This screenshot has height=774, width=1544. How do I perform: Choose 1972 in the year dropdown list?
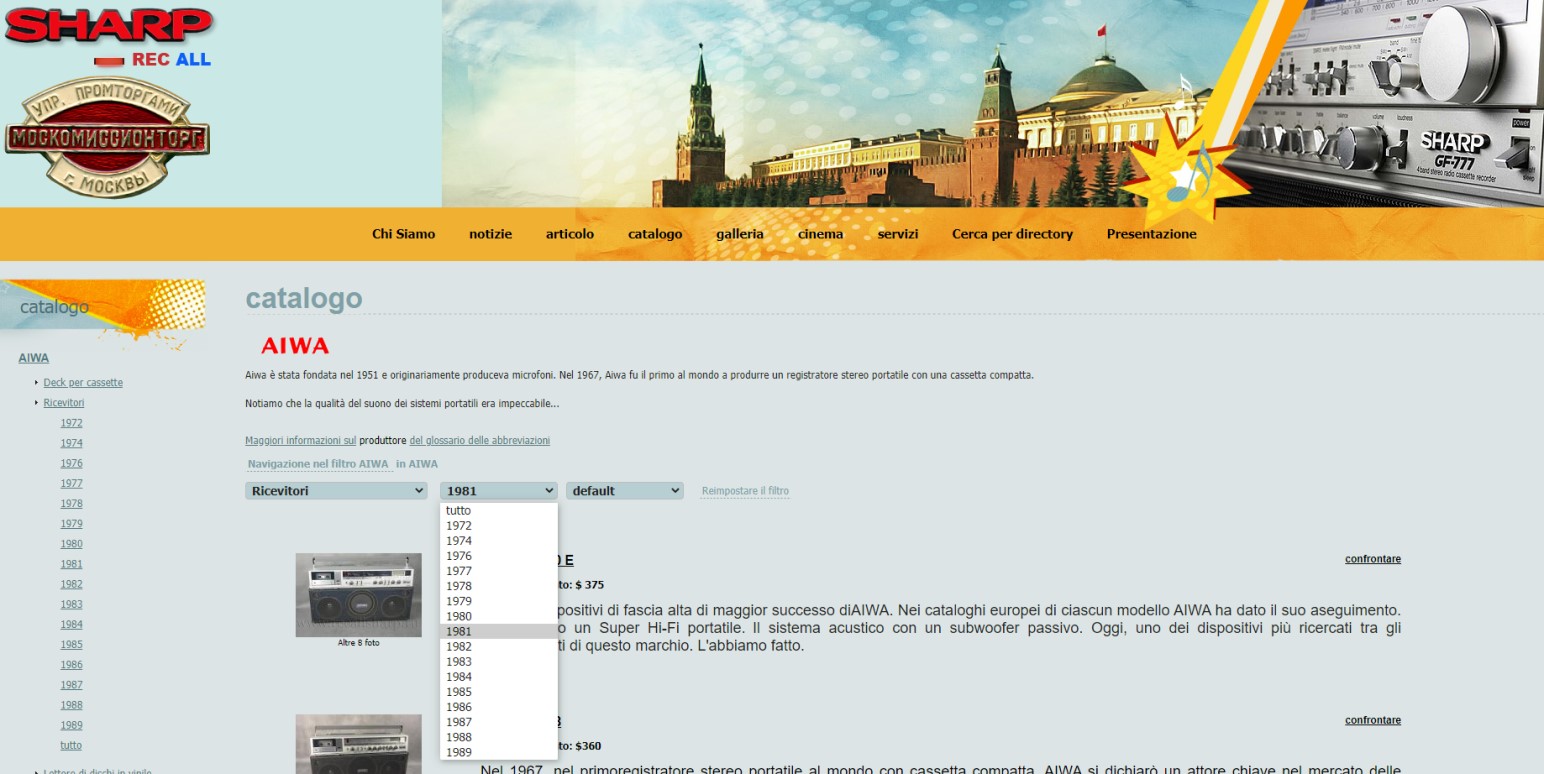pos(499,526)
